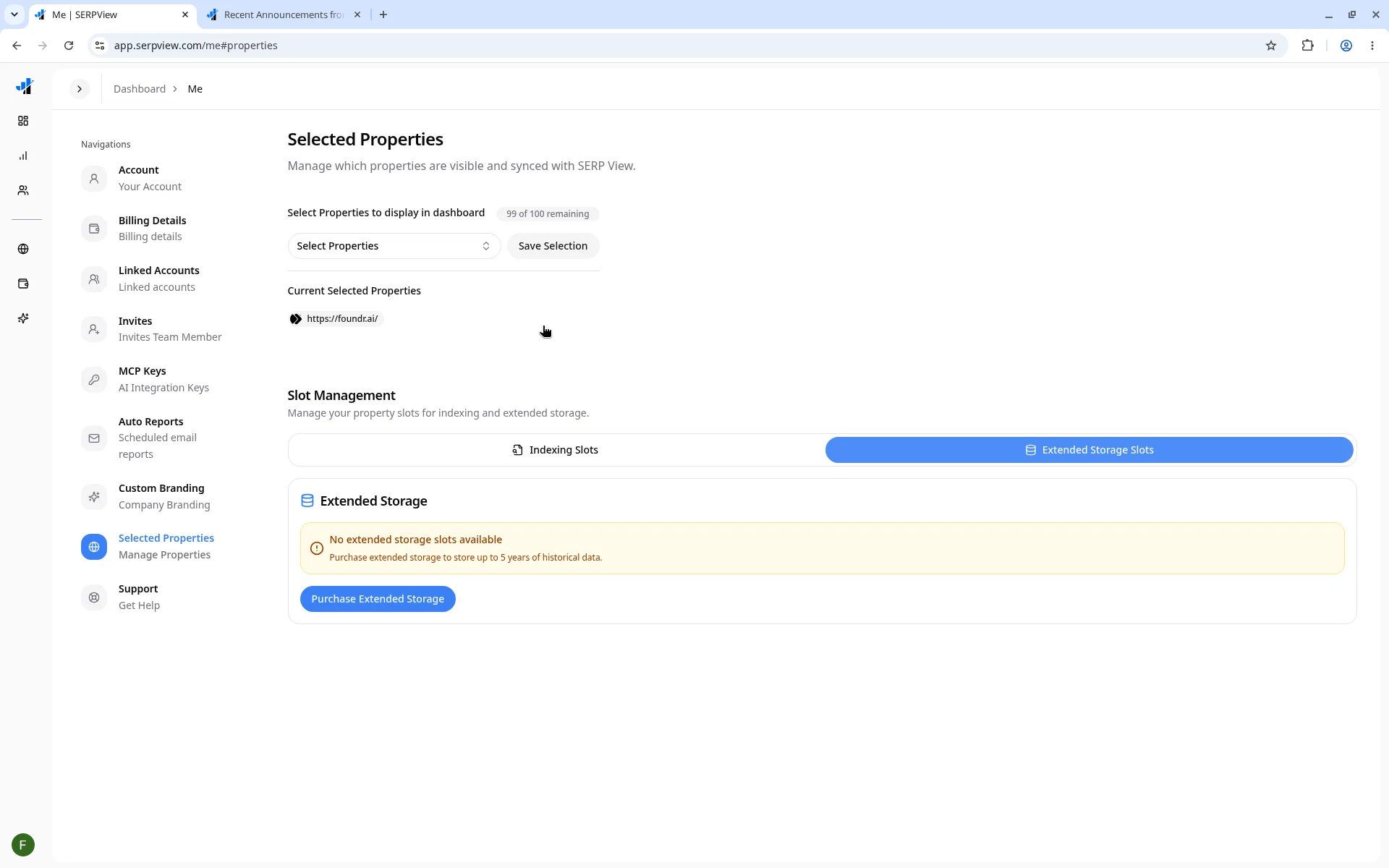Switch to the Recent Announcements browser tab
The image size is (1389, 868).
click(284, 14)
